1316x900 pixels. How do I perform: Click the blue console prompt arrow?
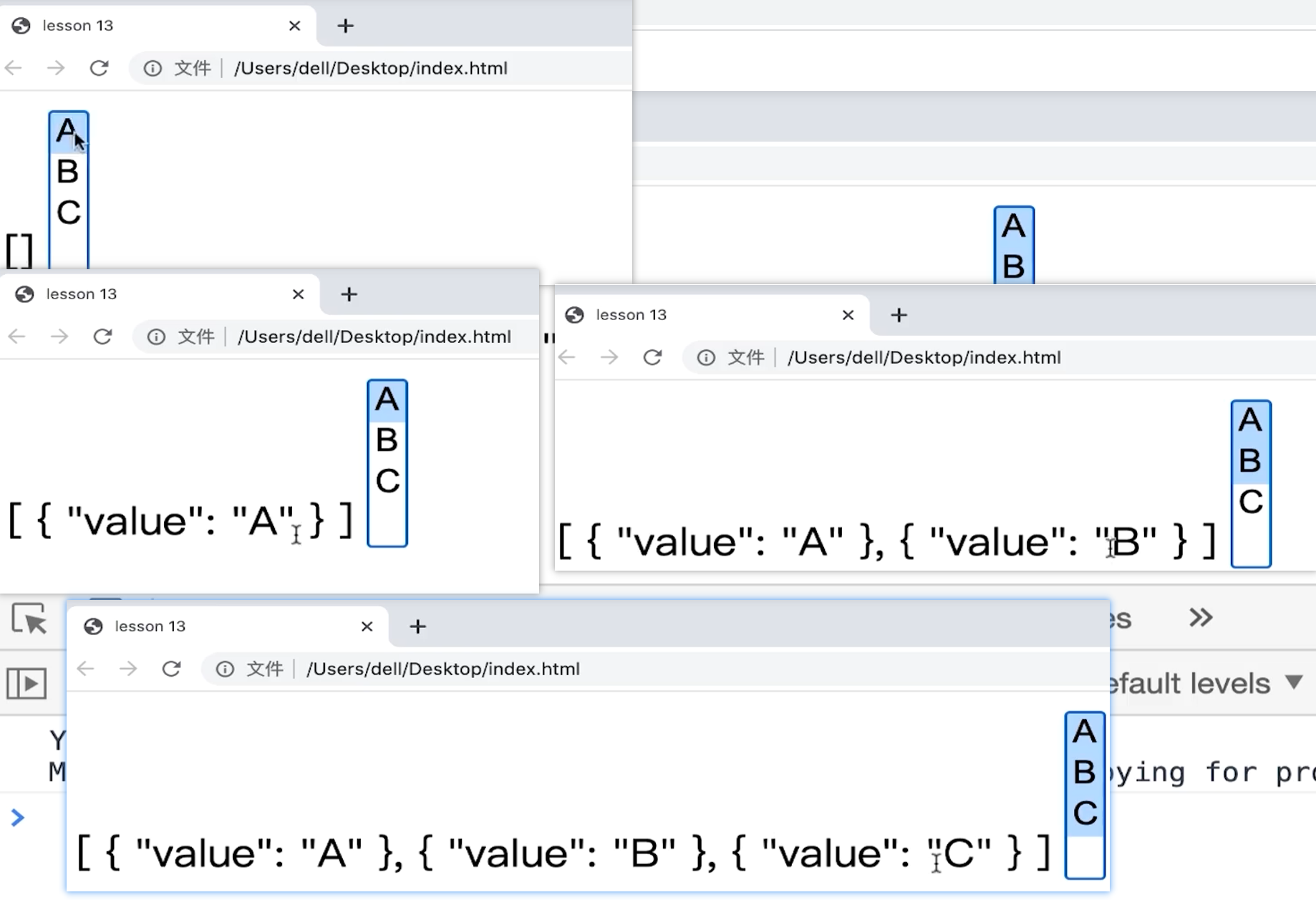(18, 817)
